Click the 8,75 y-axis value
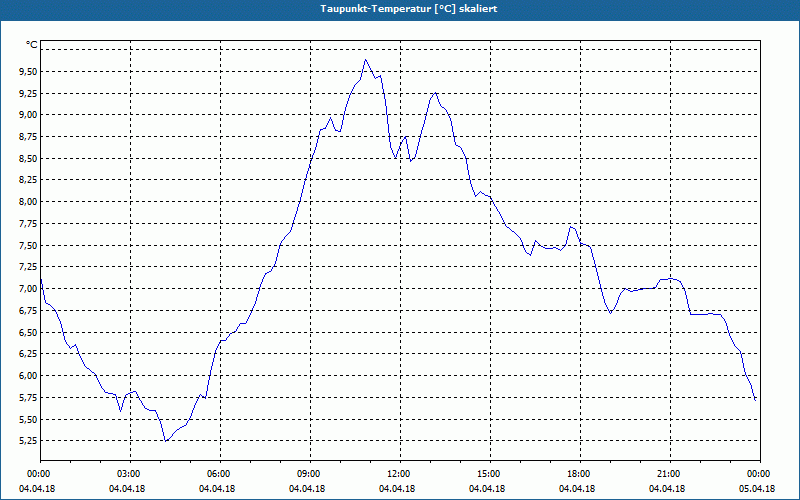The width and height of the screenshot is (800, 500). click(x=28, y=137)
